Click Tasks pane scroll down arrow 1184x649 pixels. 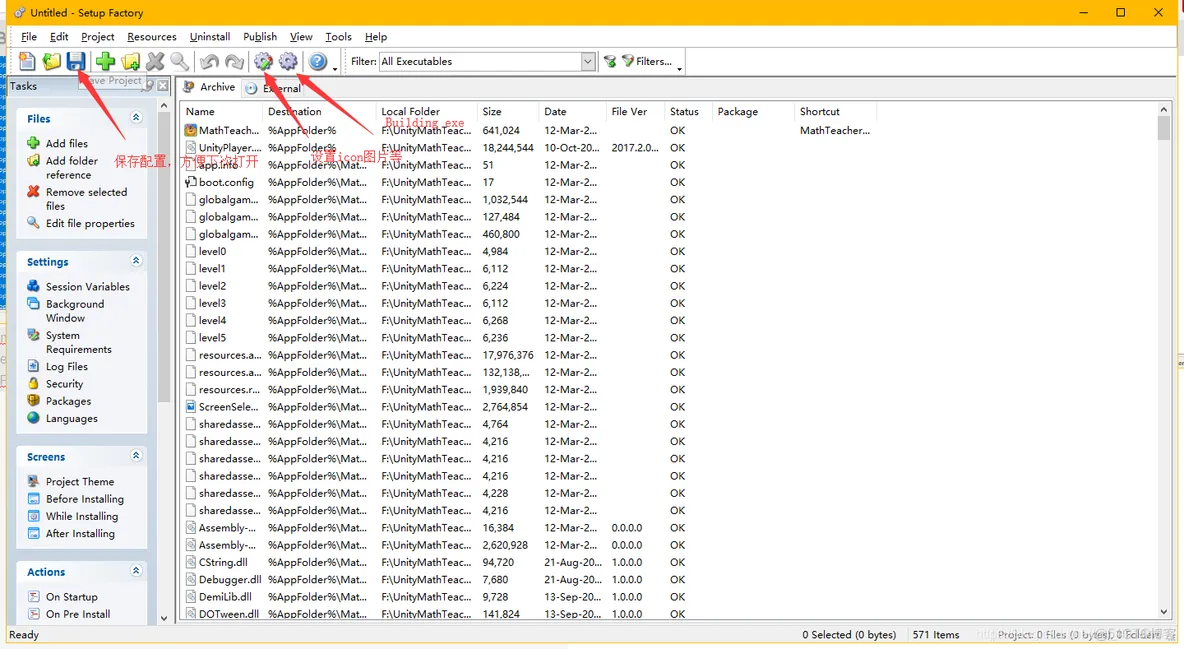(164, 618)
